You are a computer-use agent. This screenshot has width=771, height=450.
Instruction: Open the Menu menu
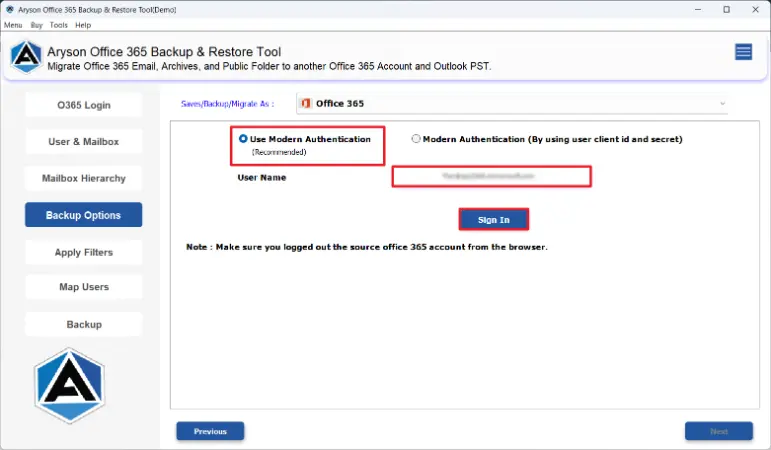point(13,25)
